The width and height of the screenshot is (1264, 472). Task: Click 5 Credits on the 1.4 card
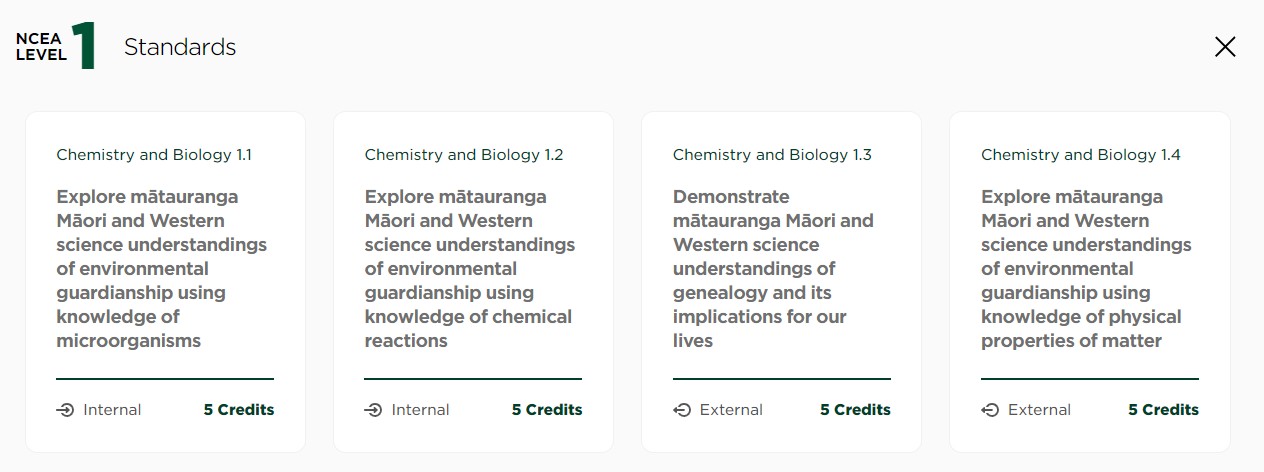click(x=1163, y=410)
